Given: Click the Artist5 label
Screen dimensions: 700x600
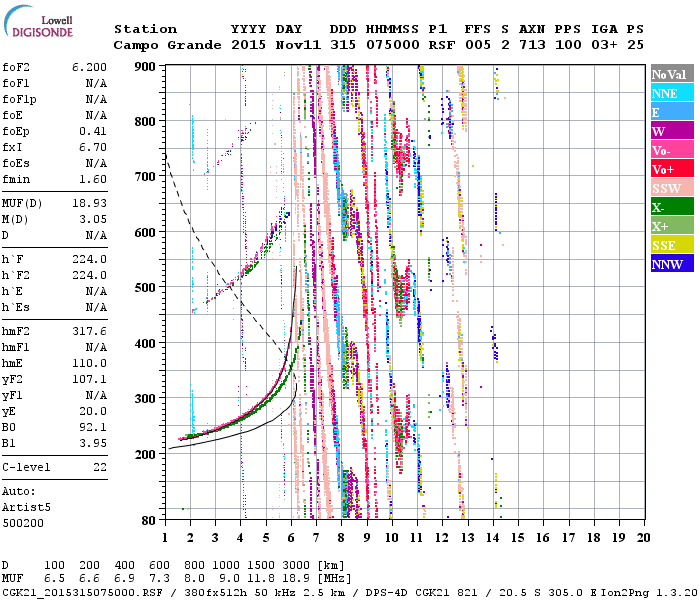Looking at the screenshot, I should [x=26, y=508].
